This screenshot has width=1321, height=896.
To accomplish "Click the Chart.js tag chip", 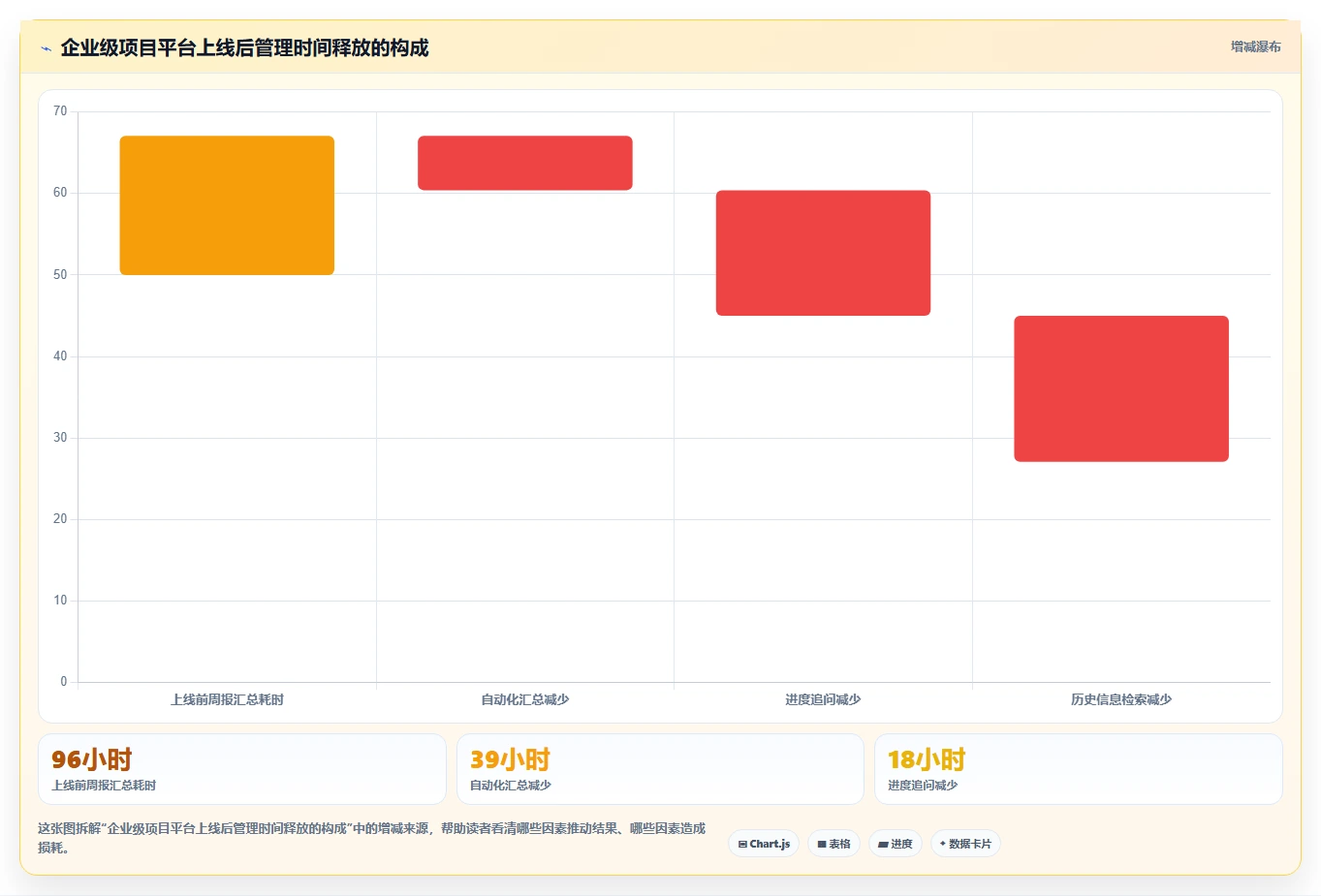I will pyautogui.click(x=764, y=844).
